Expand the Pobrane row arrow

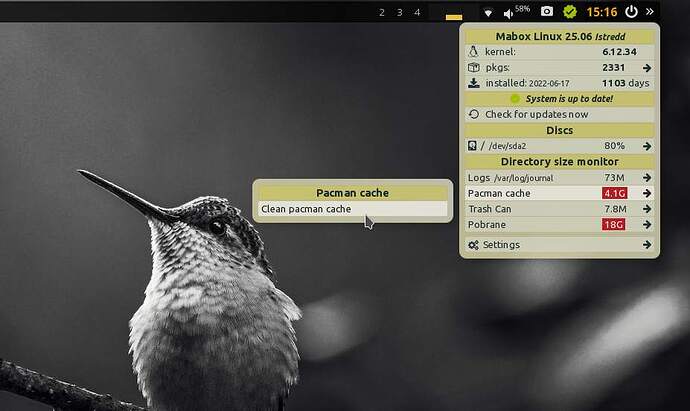(647, 225)
